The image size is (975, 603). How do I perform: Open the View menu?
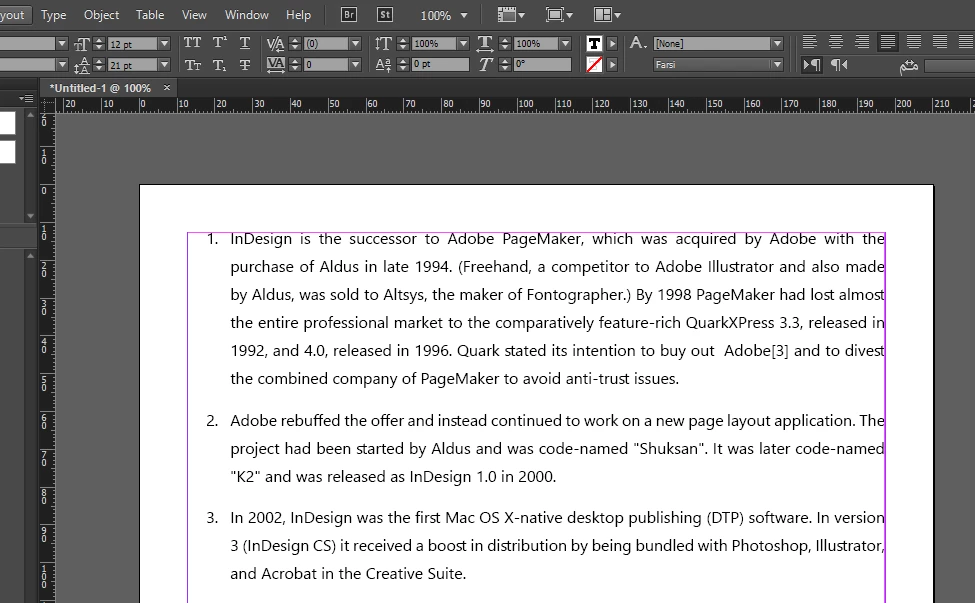tap(194, 15)
